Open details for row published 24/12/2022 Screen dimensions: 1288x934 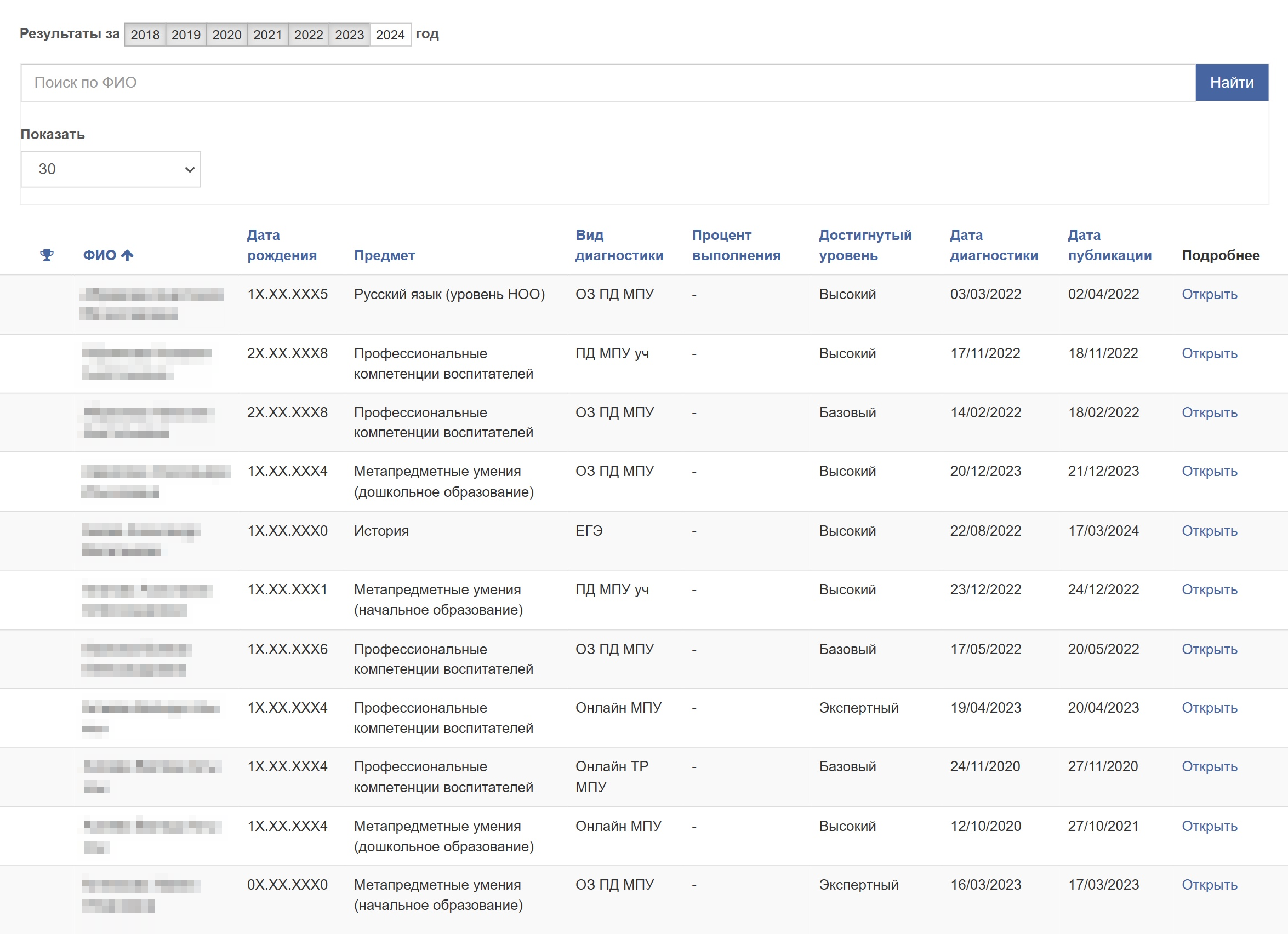coord(1209,590)
